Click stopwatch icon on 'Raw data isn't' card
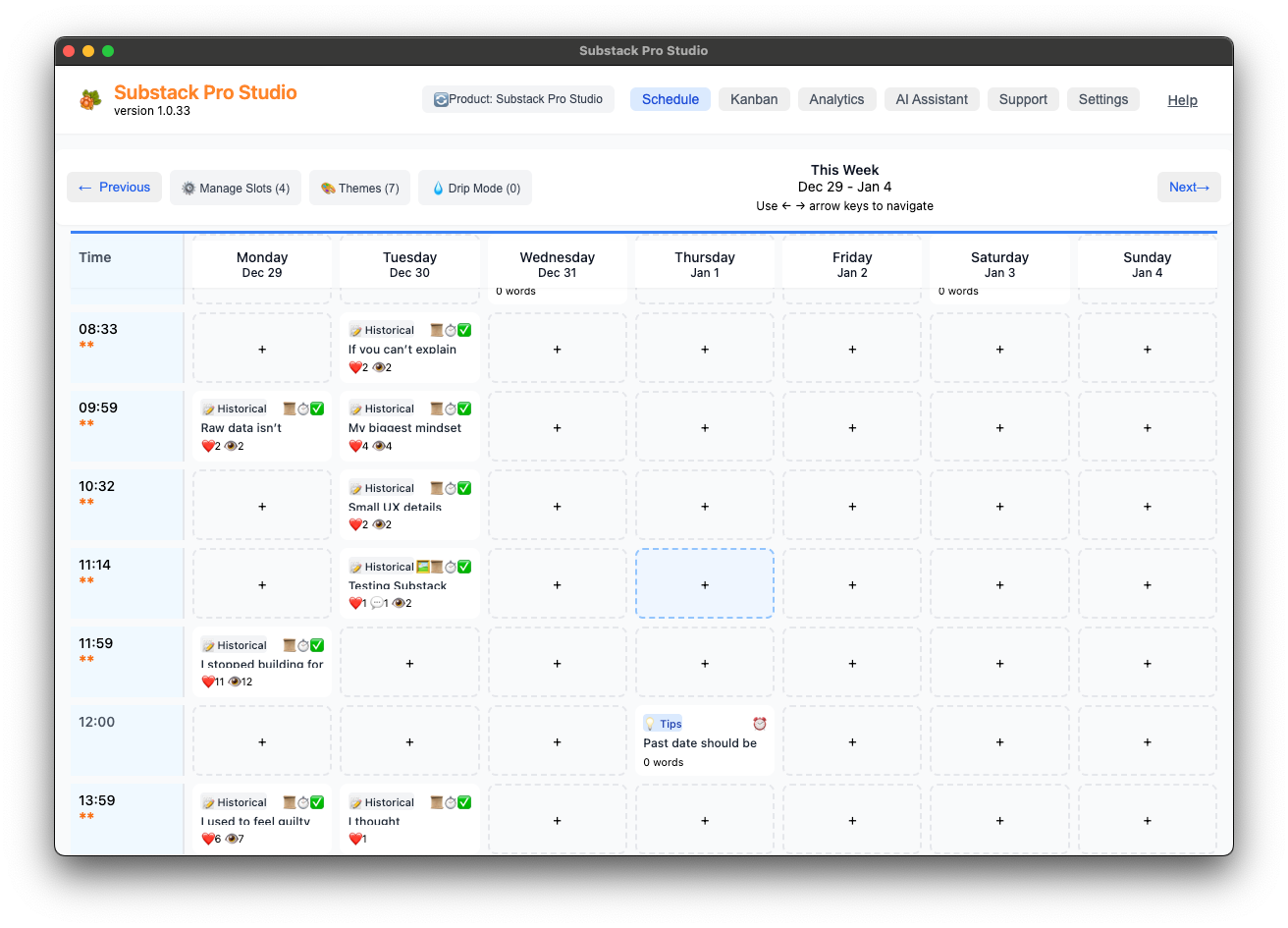This screenshot has width=1288, height=928. click(303, 409)
